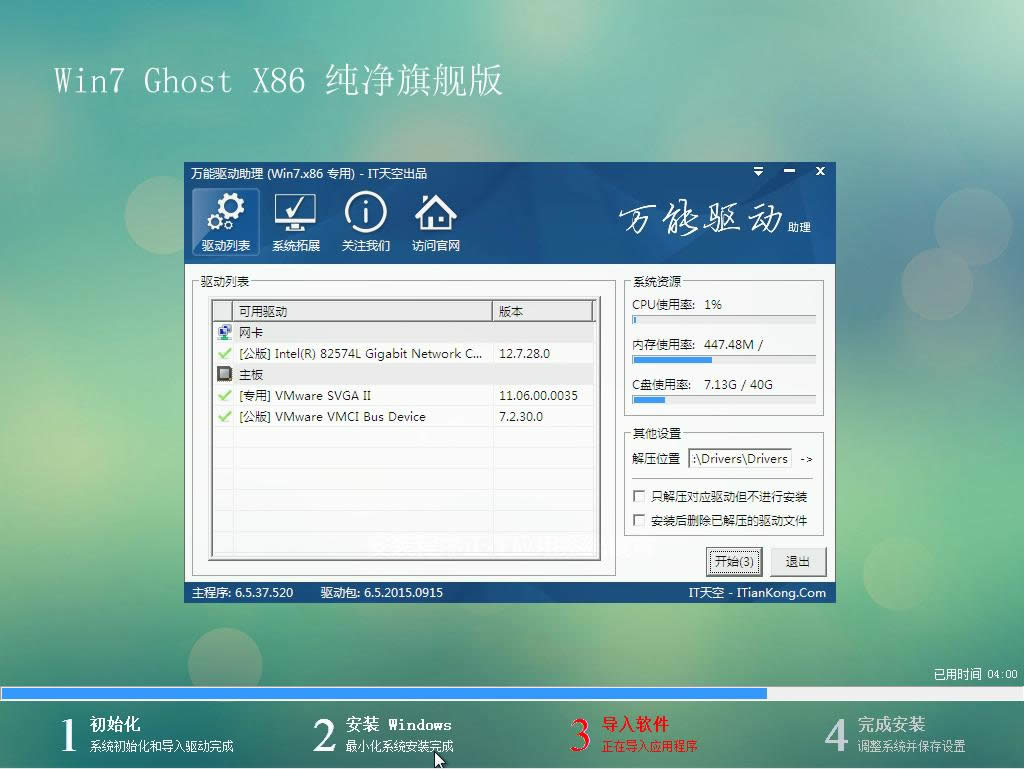Enable 只解压对应驱动但不进行安装 option
The height and width of the screenshot is (769, 1024).
637,495
